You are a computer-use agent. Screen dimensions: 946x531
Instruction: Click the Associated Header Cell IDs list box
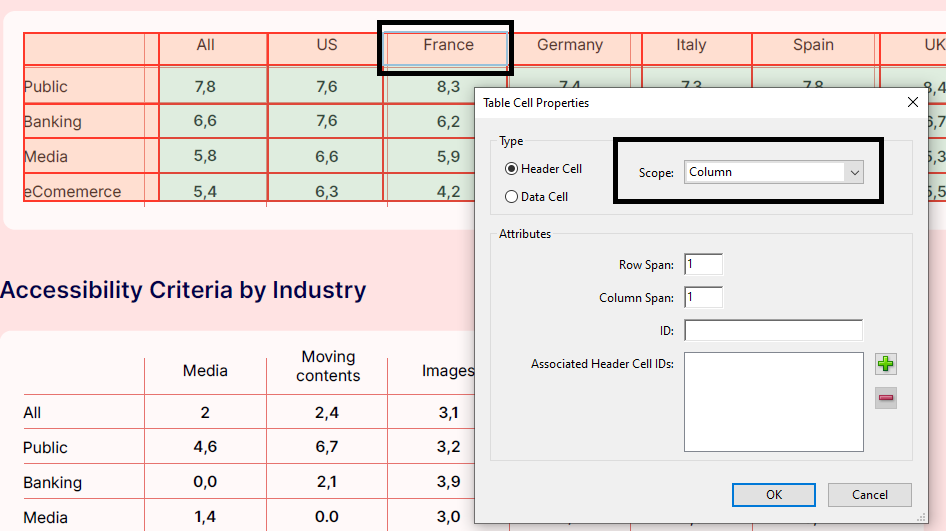(x=773, y=402)
